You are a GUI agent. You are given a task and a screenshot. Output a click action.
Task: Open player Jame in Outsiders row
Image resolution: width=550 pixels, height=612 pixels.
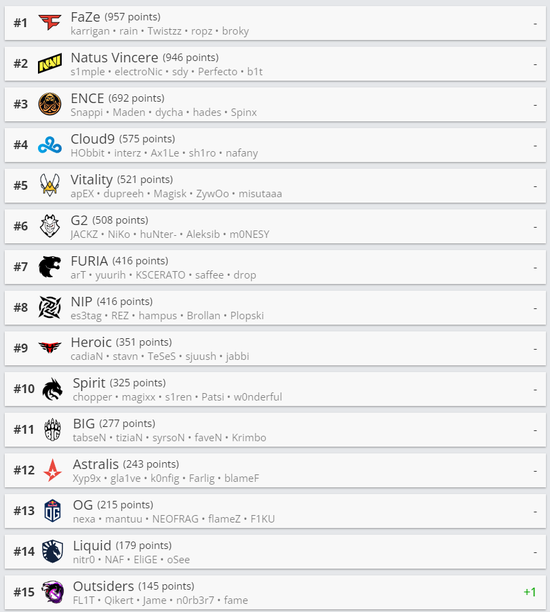tap(155, 600)
